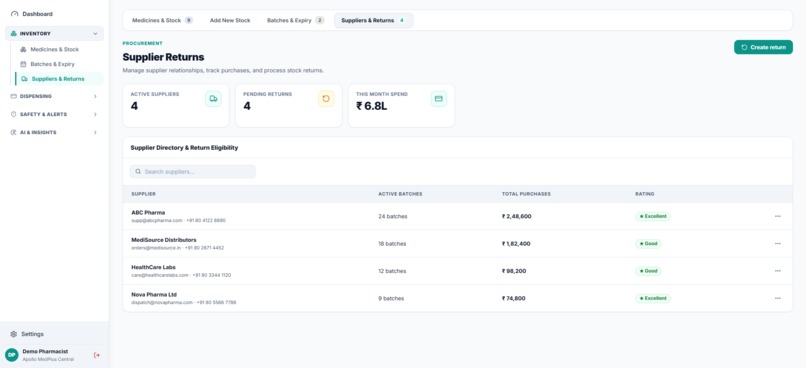The height and width of the screenshot is (368, 806).
Task: Click the DP user avatar
Action: click(11, 355)
